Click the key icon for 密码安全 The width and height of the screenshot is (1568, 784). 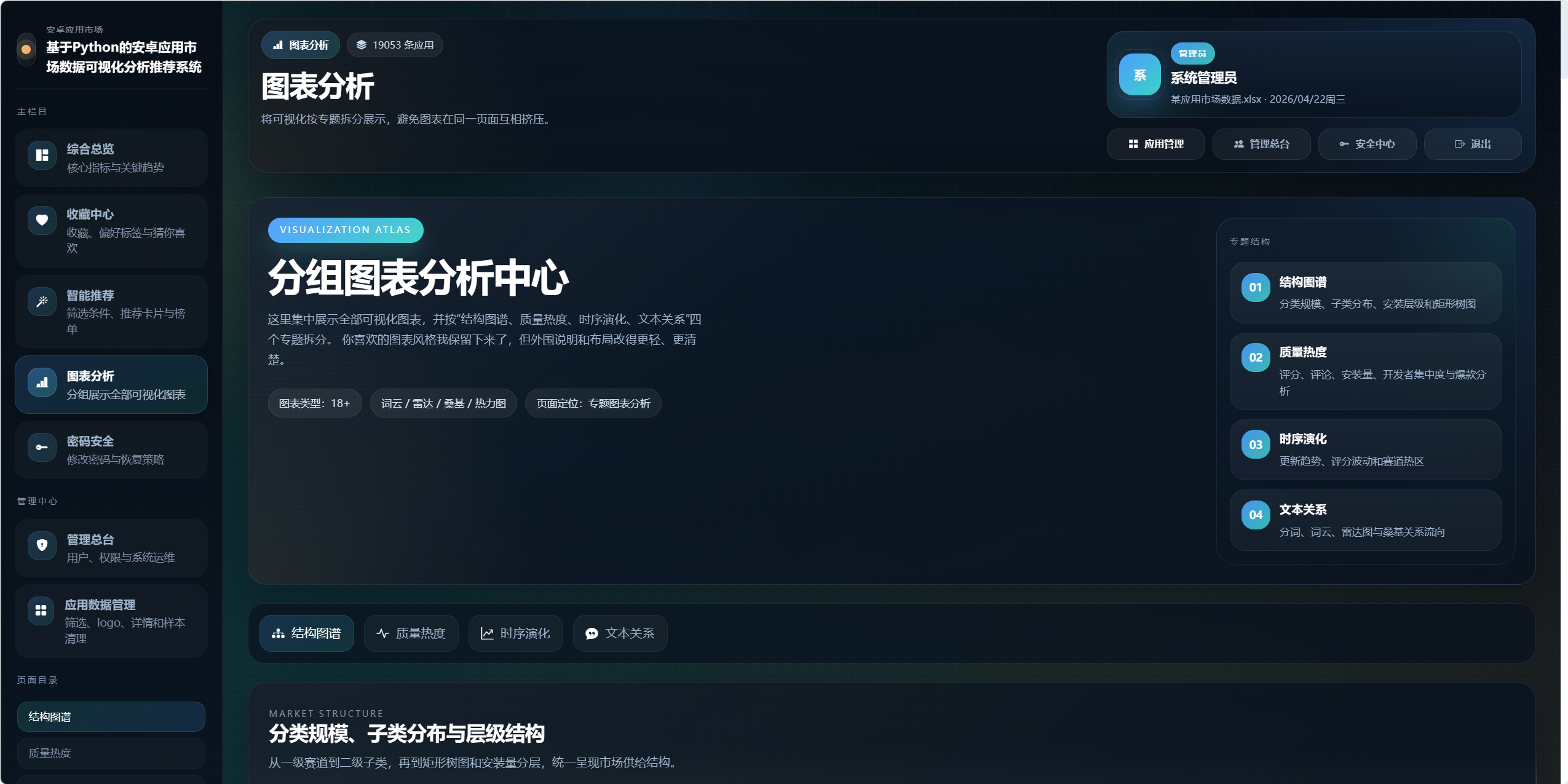(42, 448)
